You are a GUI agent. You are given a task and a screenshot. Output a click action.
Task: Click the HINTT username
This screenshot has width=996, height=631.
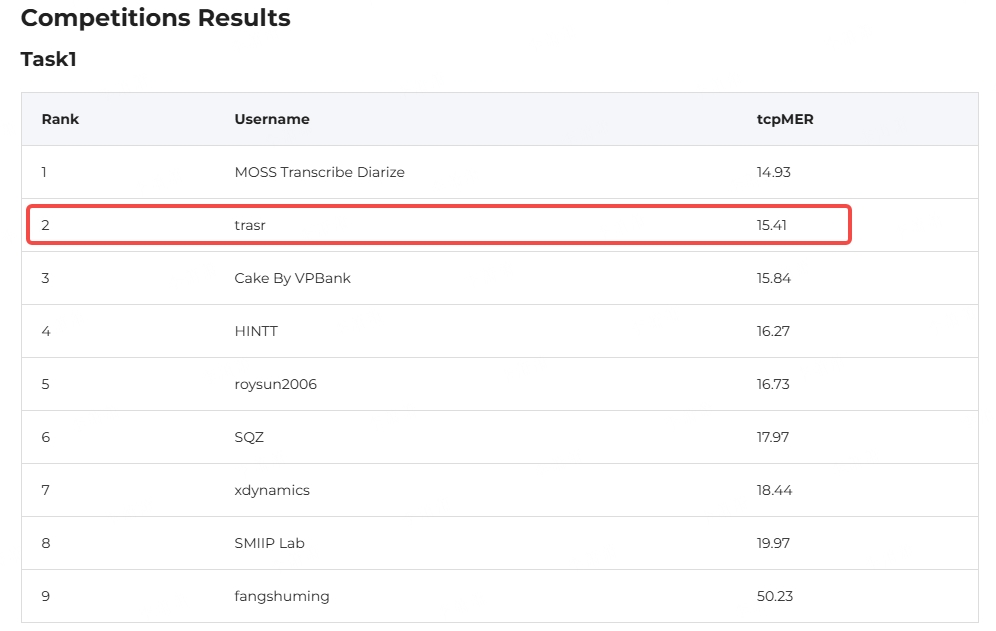point(256,331)
